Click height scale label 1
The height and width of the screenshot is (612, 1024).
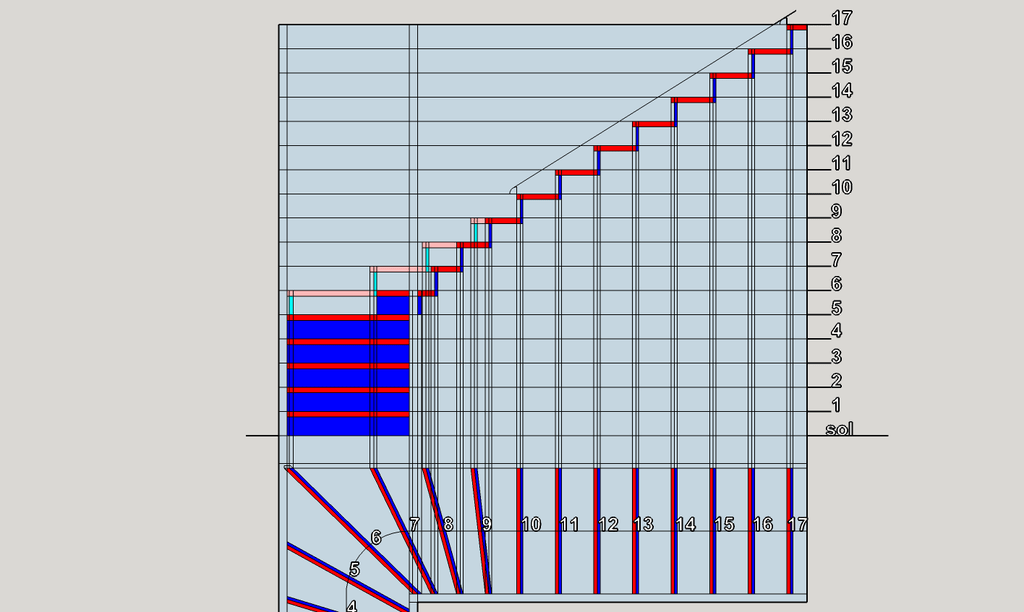(x=836, y=405)
